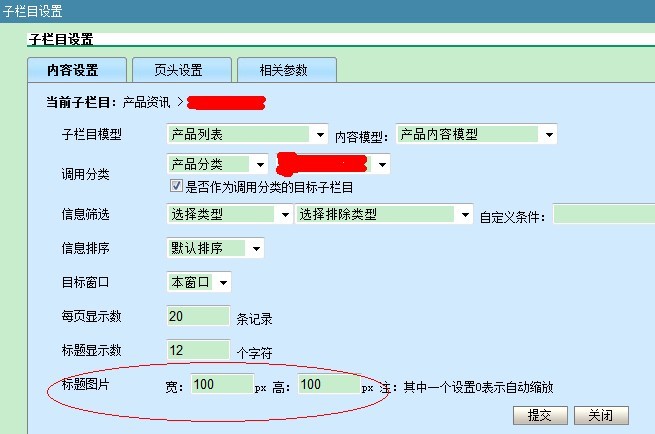Viewport: 655px width, 434px height.
Task: Open the 选择类型 filter dropdown
Action: pos(230,214)
